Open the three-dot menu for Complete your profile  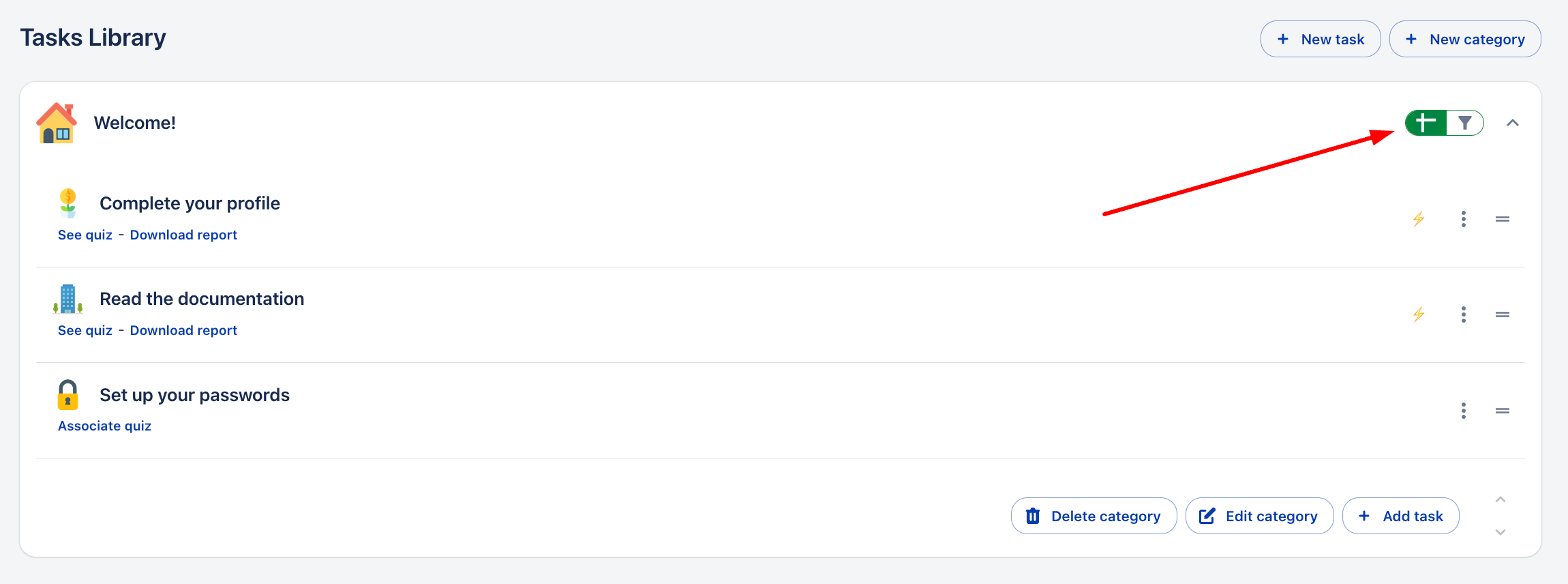1464,219
